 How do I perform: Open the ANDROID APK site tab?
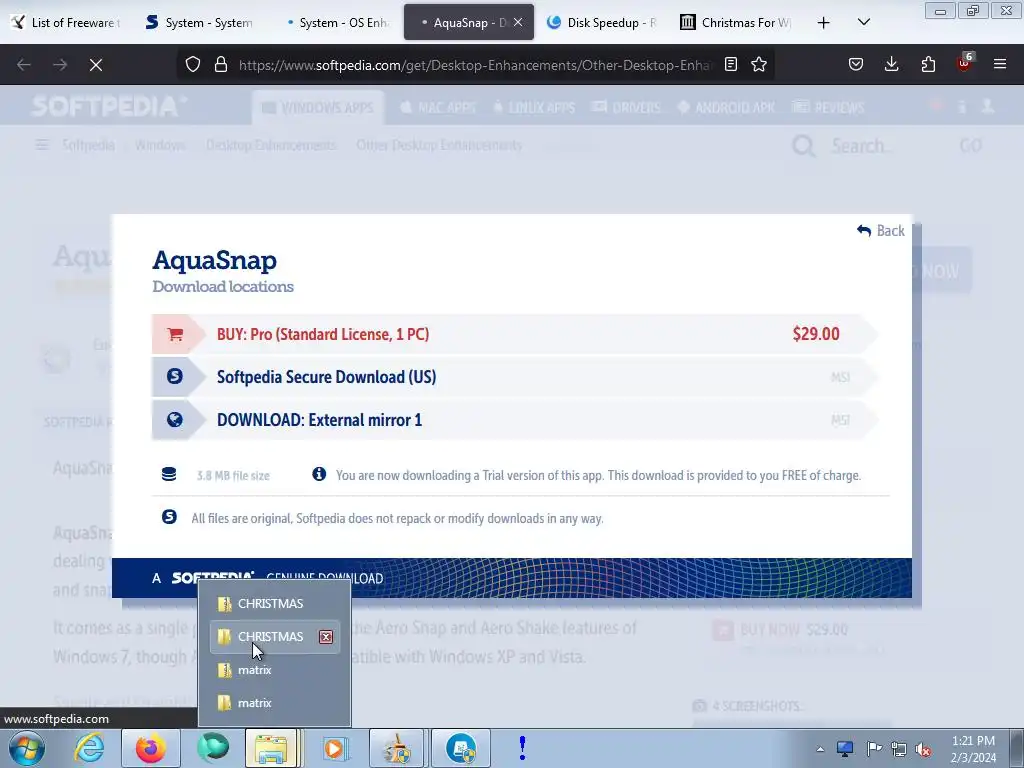tap(727, 108)
